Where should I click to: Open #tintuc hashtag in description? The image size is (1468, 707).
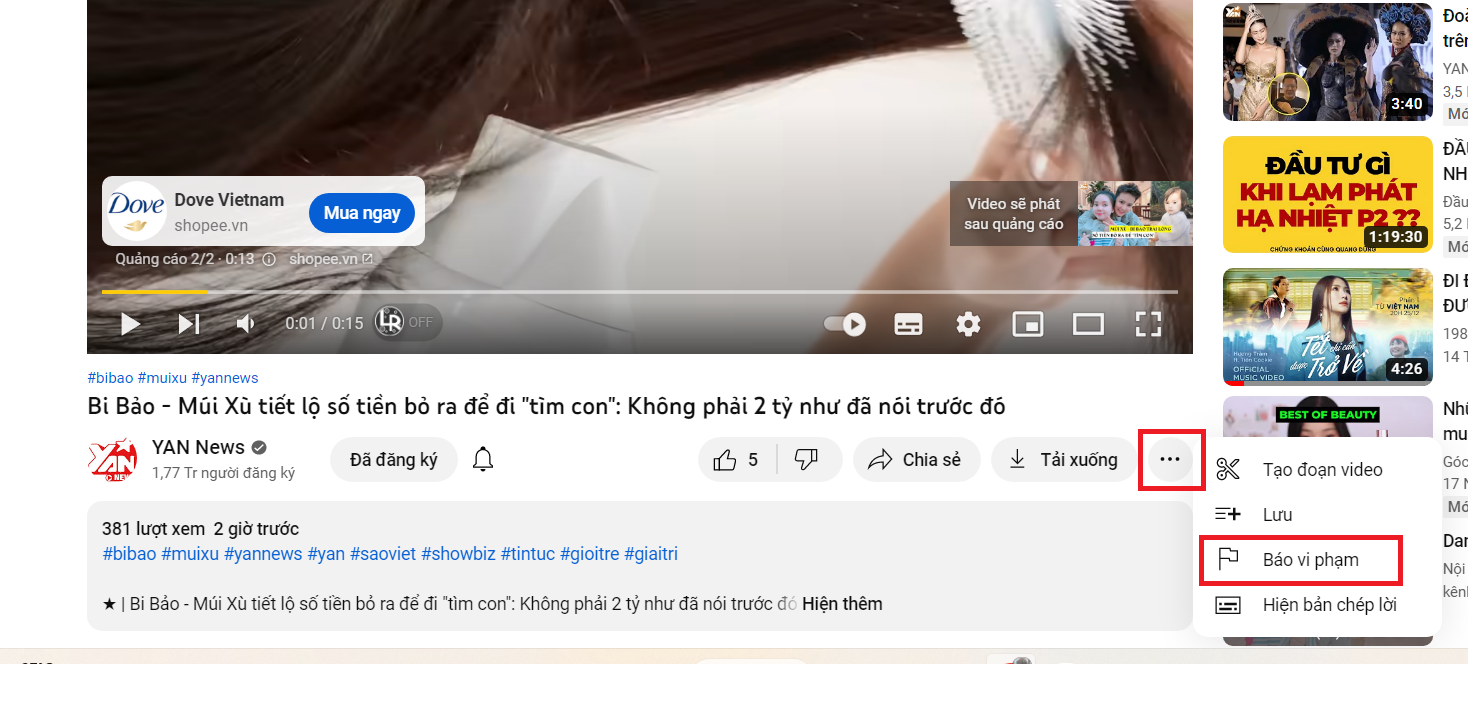(528, 554)
